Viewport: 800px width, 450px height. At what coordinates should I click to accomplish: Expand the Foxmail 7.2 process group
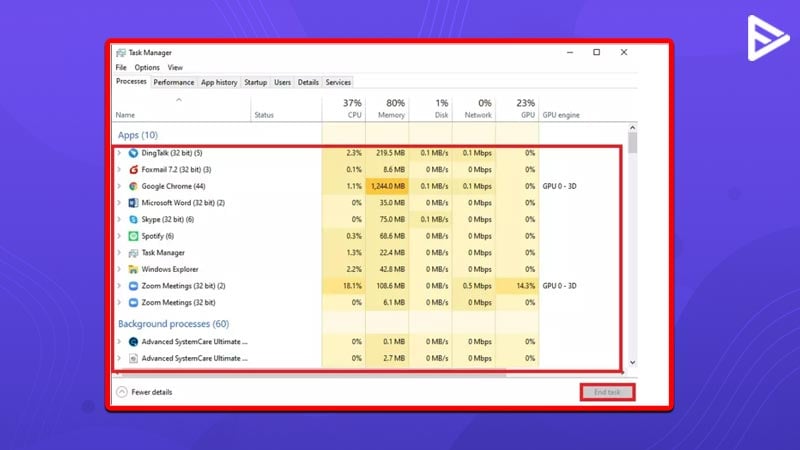click(119, 169)
